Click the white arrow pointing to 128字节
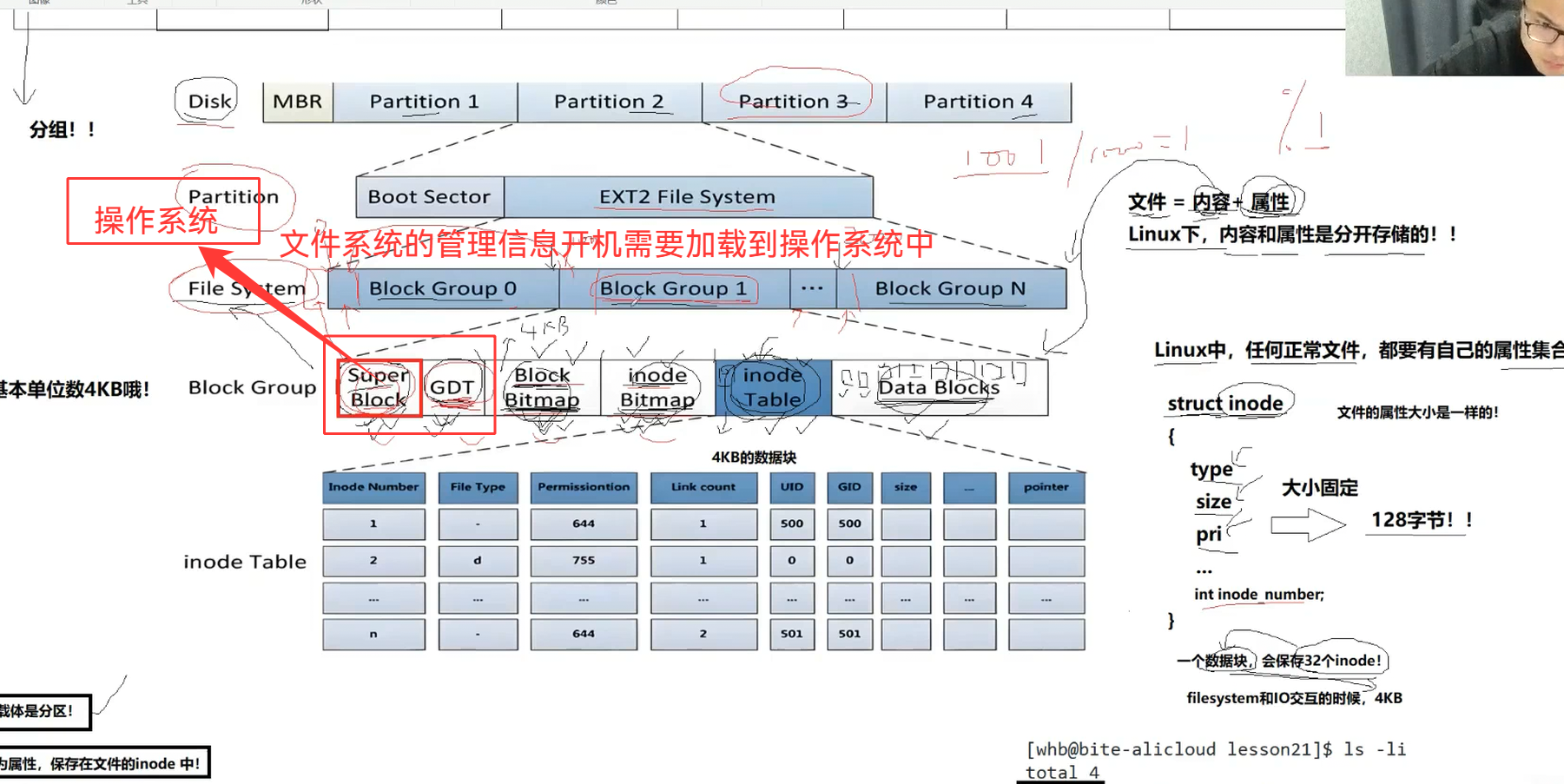This screenshot has height=784, width=1564. point(1307,524)
